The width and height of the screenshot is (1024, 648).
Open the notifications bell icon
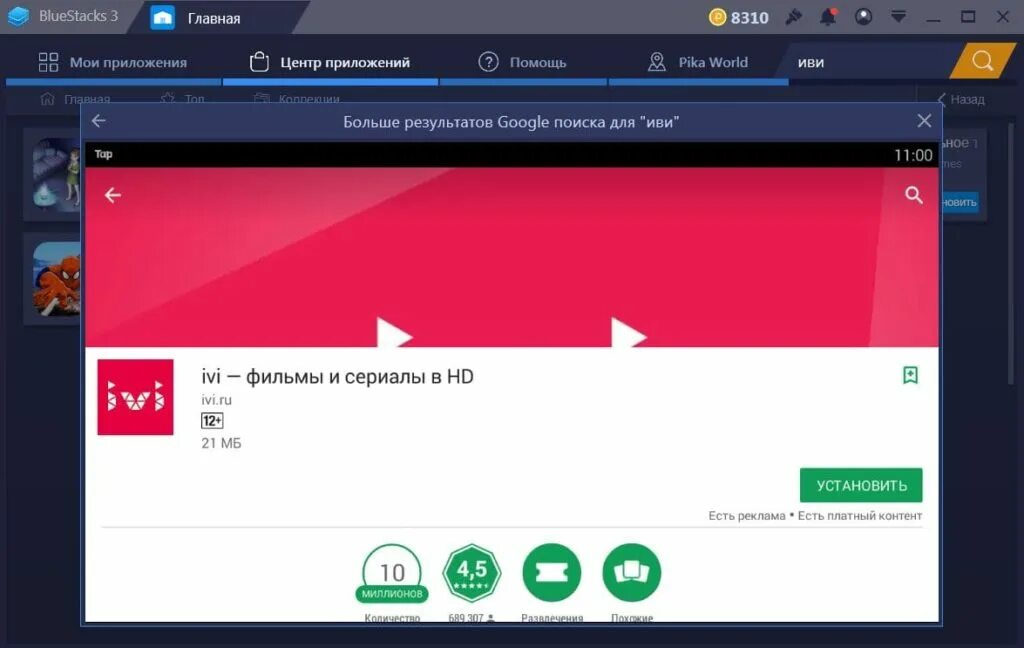[x=828, y=17]
